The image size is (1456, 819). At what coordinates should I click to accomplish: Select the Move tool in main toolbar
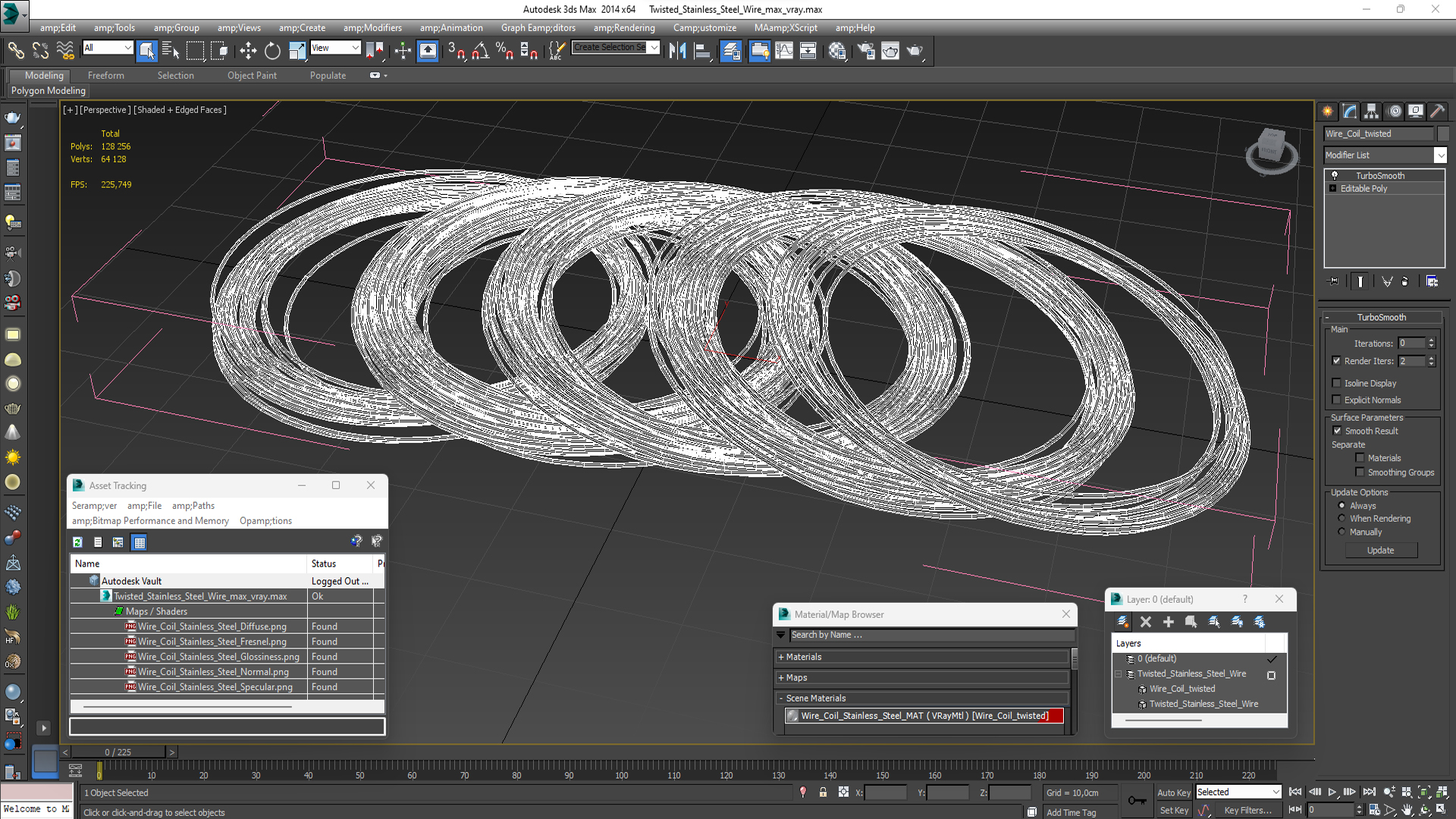[248, 51]
